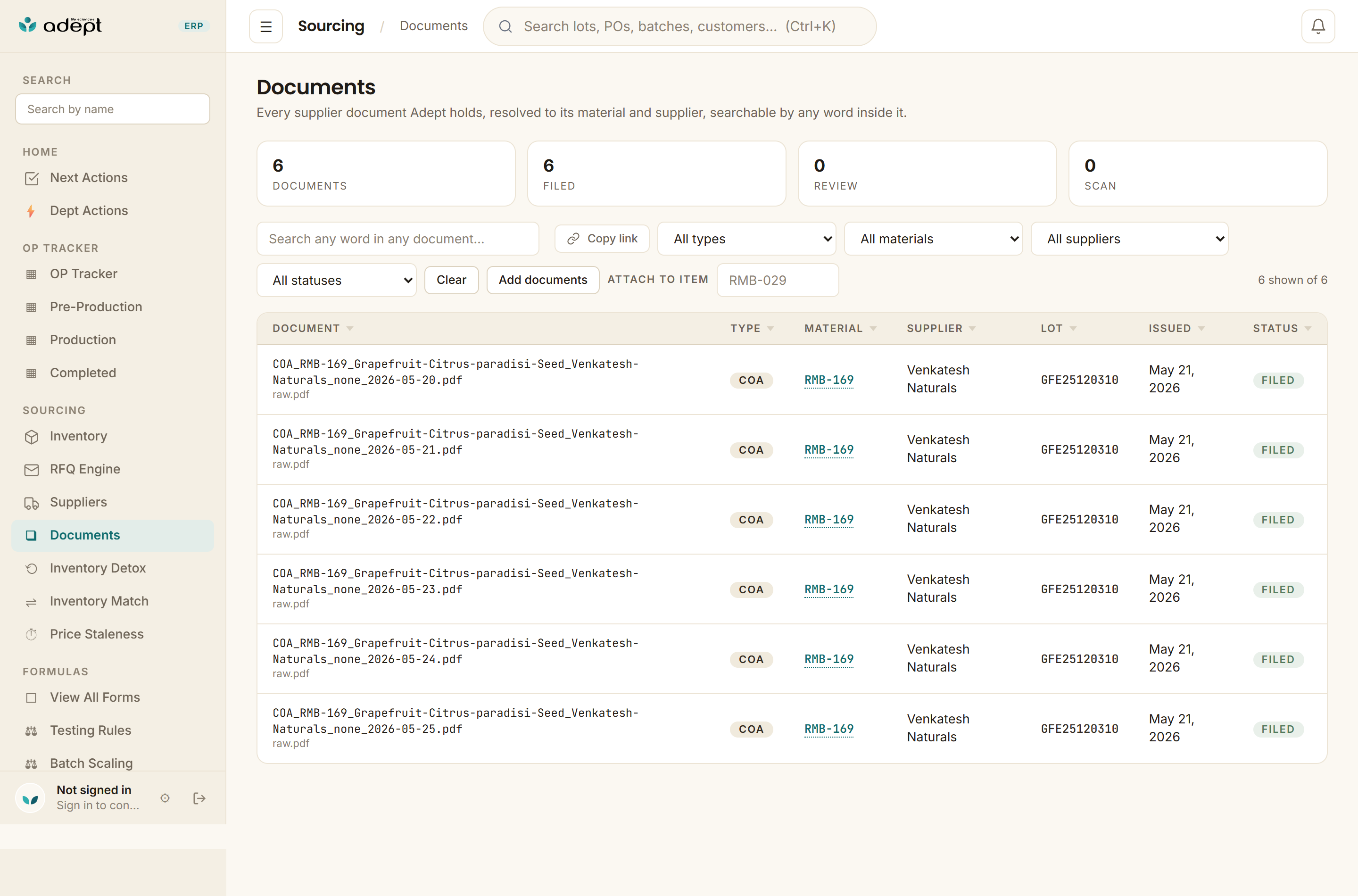Click the Next Actions checkbox icon
Image resolution: width=1358 pixels, height=896 pixels.
point(32,178)
